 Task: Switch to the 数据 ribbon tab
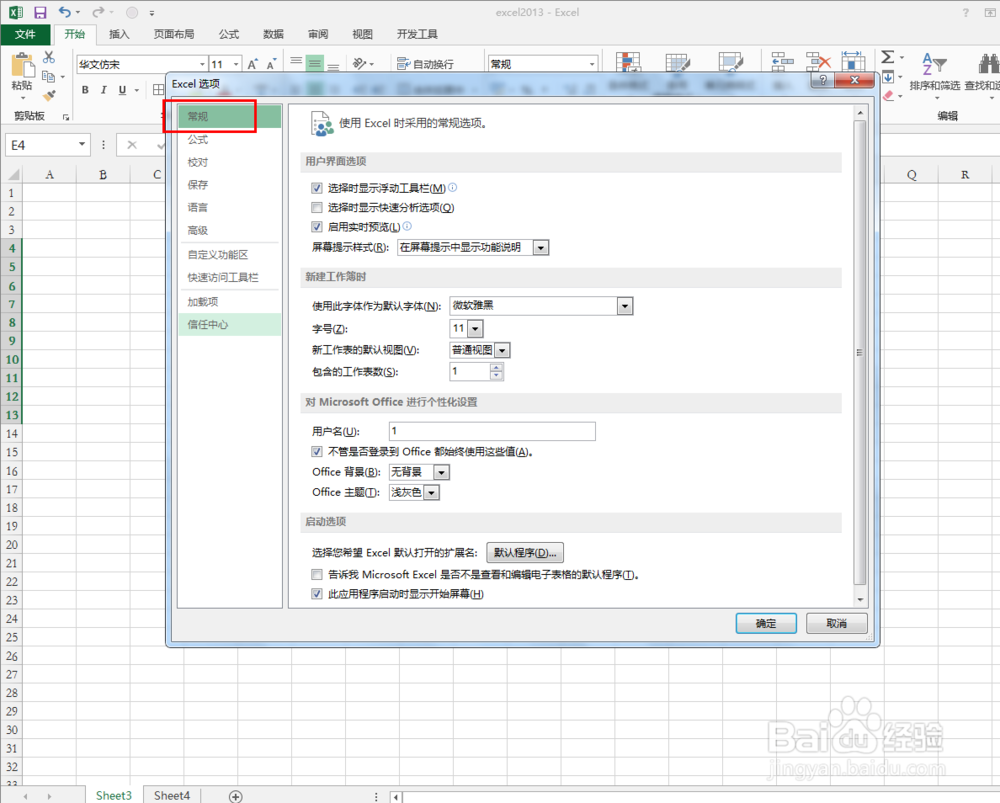pos(273,34)
